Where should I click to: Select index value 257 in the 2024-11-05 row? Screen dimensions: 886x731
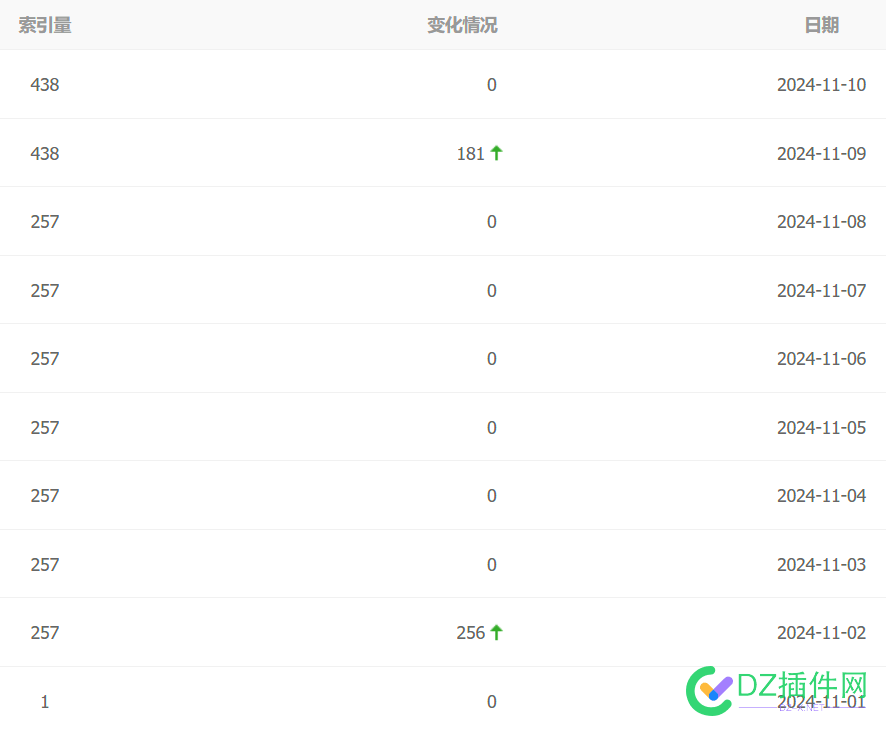tap(45, 428)
